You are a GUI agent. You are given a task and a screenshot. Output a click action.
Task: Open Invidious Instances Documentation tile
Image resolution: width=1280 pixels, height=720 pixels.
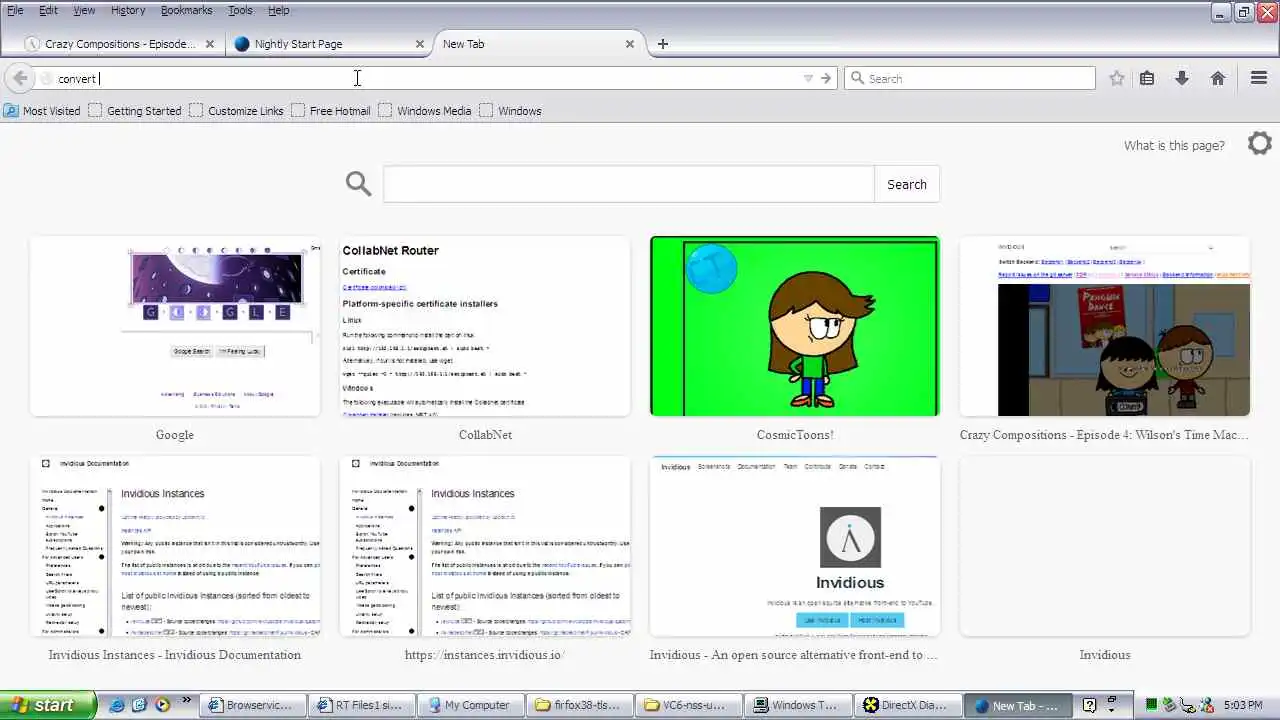point(175,547)
